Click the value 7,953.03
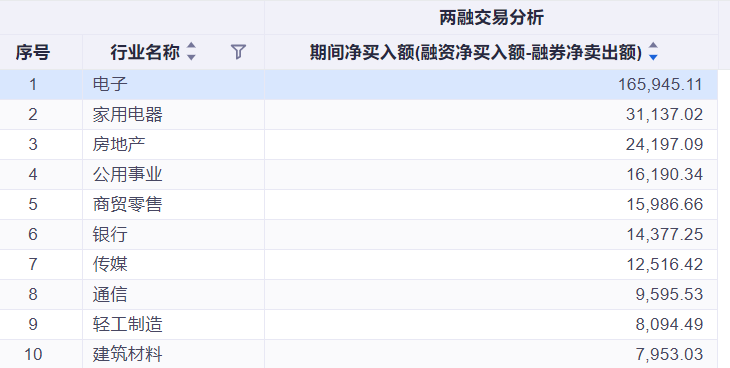Image resolution: width=730 pixels, height=368 pixels. pyautogui.click(x=669, y=354)
